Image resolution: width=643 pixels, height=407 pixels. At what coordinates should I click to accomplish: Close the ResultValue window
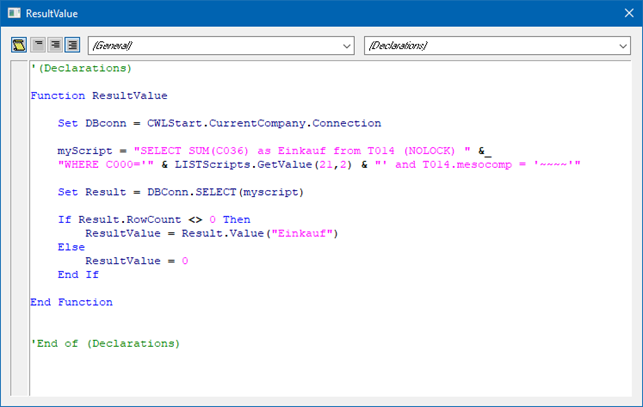(x=628, y=14)
